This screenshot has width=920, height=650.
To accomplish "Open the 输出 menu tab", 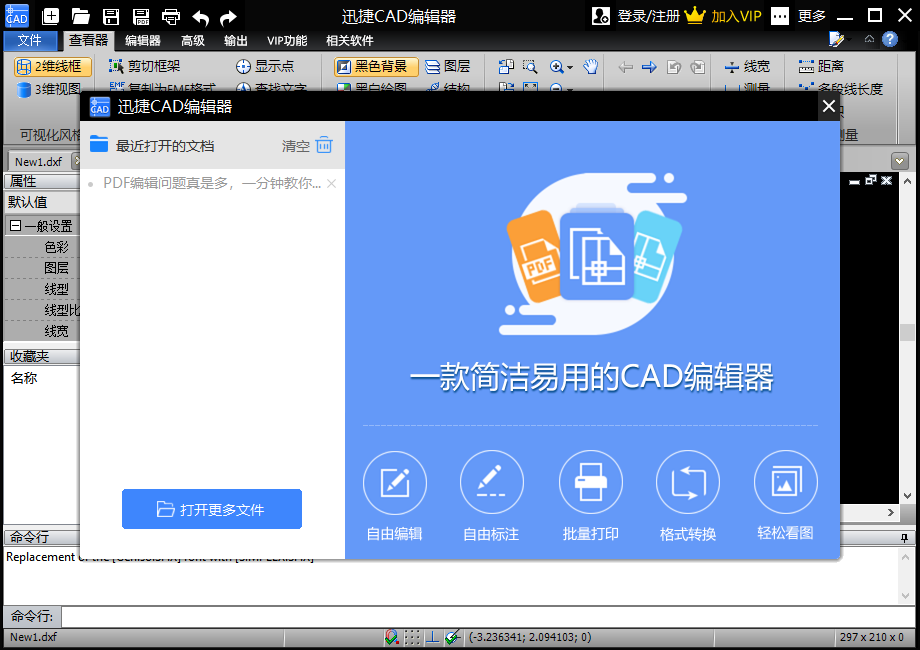I will [239, 41].
